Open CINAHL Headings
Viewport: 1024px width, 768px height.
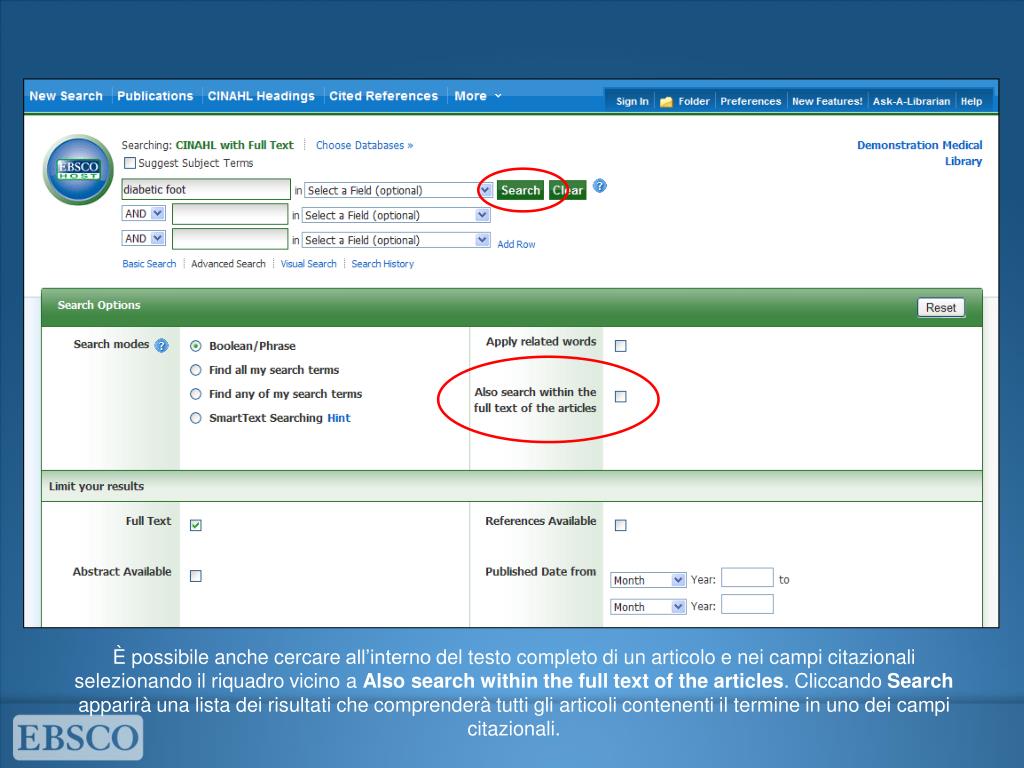[261, 96]
